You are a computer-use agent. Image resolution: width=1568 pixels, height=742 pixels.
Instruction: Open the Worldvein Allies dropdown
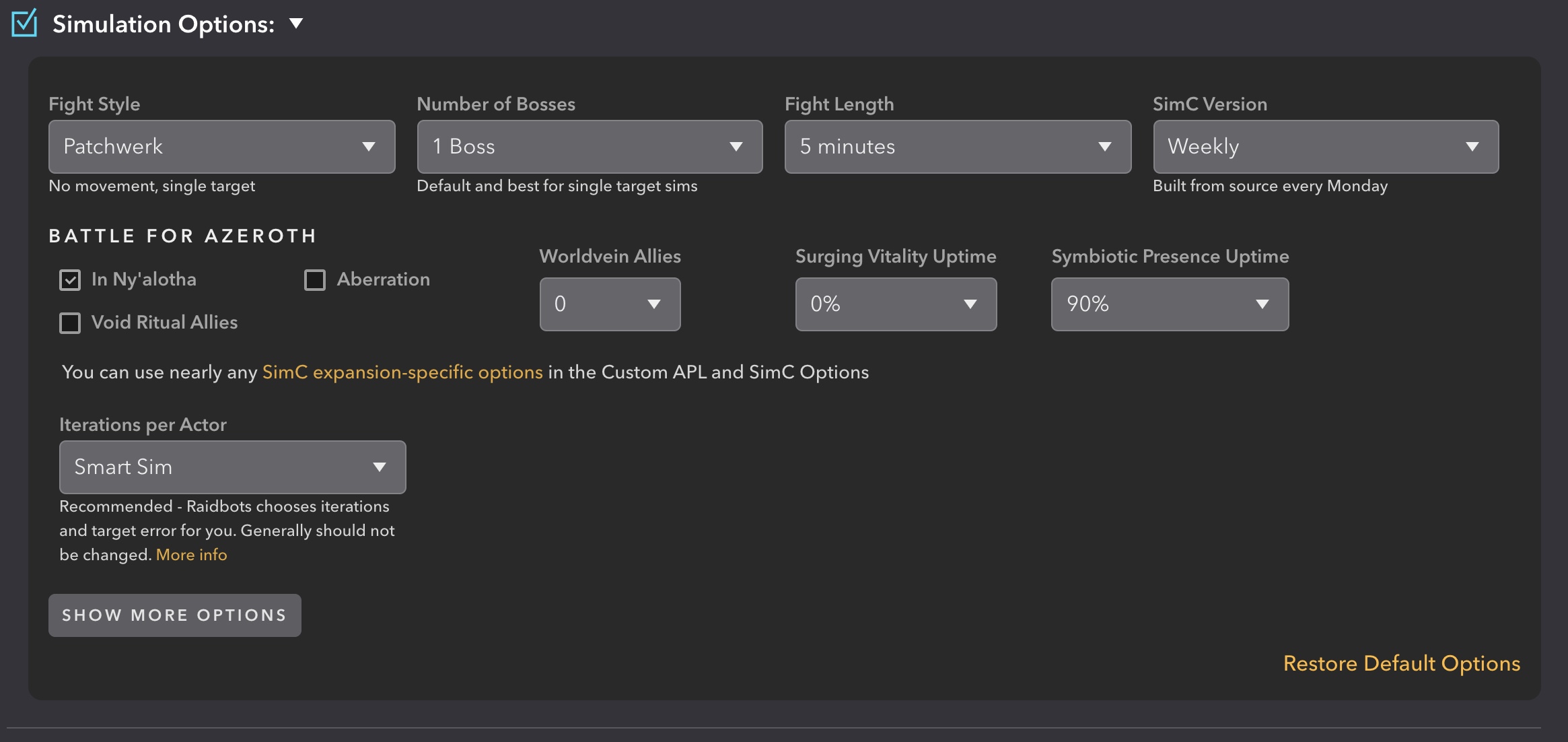pyautogui.click(x=610, y=304)
